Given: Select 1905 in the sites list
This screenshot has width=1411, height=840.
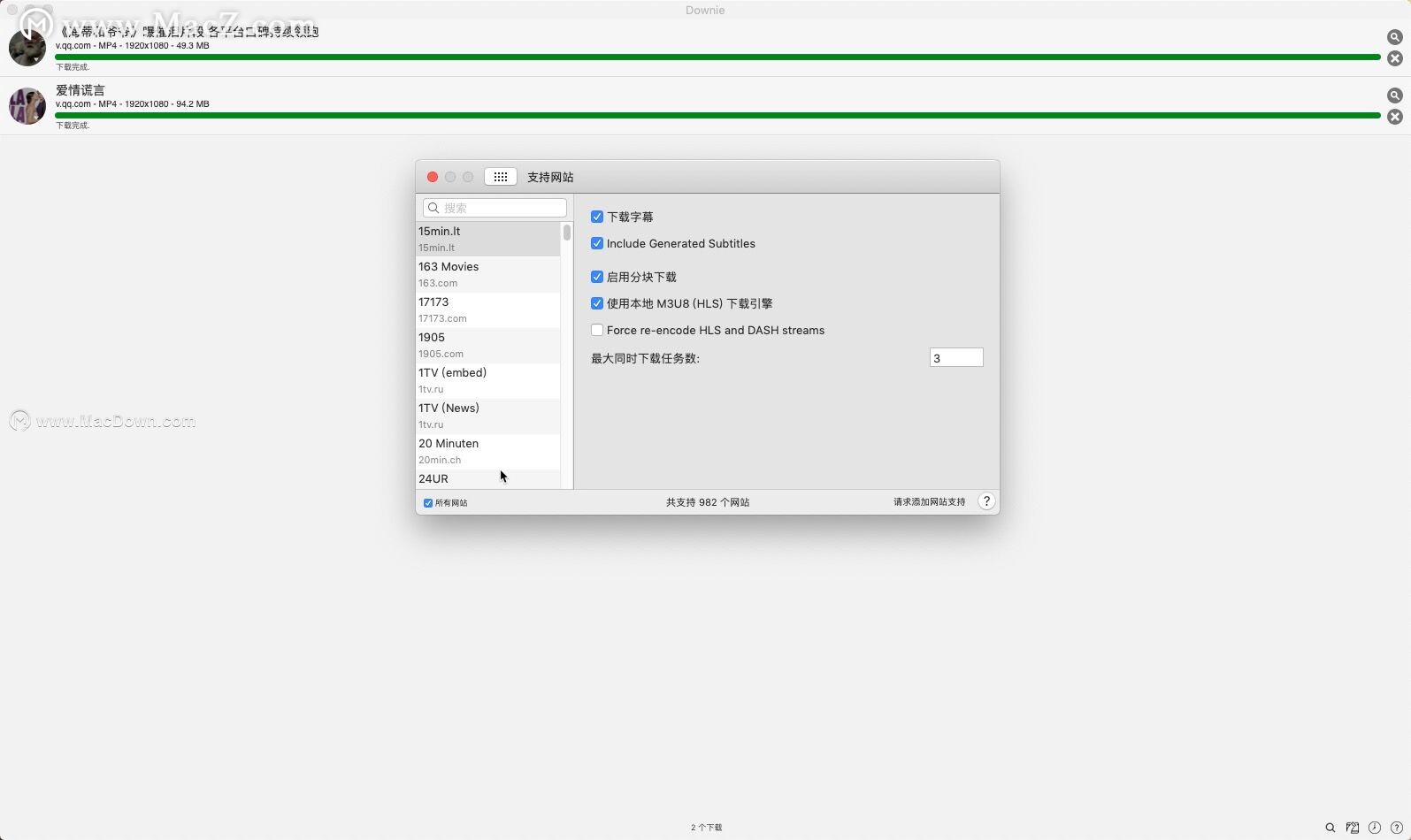Looking at the screenshot, I should 488,345.
